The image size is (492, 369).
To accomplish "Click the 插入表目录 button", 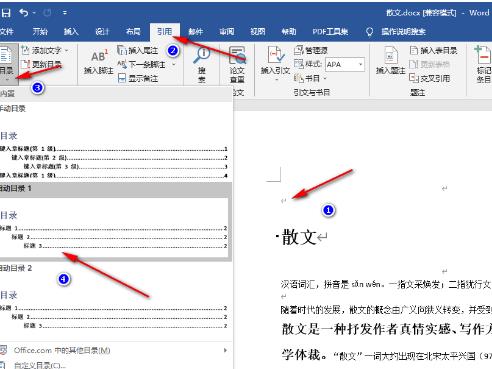I will [433, 51].
